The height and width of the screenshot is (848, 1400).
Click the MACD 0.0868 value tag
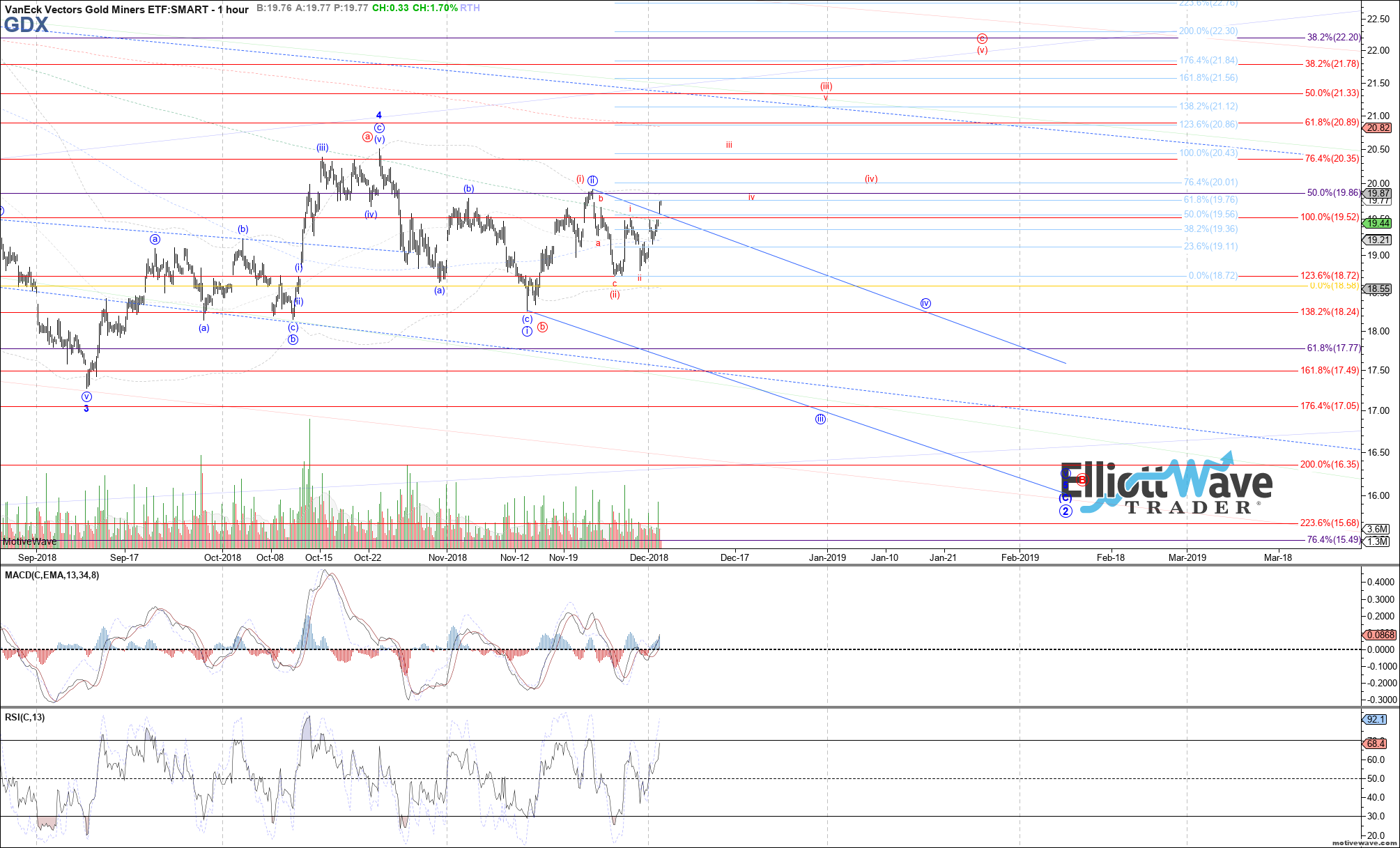pyautogui.click(x=1380, y=635)
